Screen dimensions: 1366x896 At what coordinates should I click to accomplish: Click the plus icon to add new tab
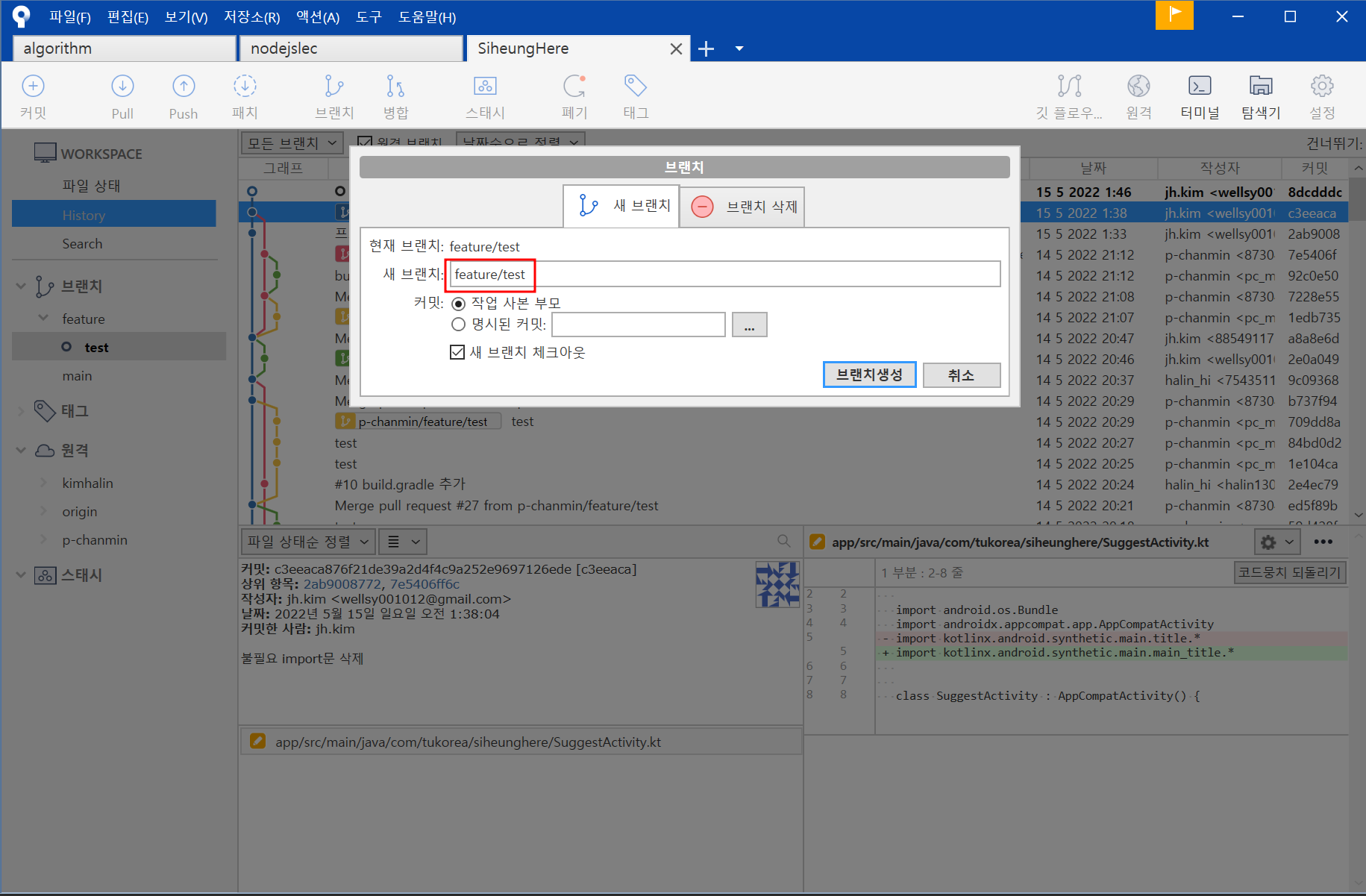[x=706, y=49]
